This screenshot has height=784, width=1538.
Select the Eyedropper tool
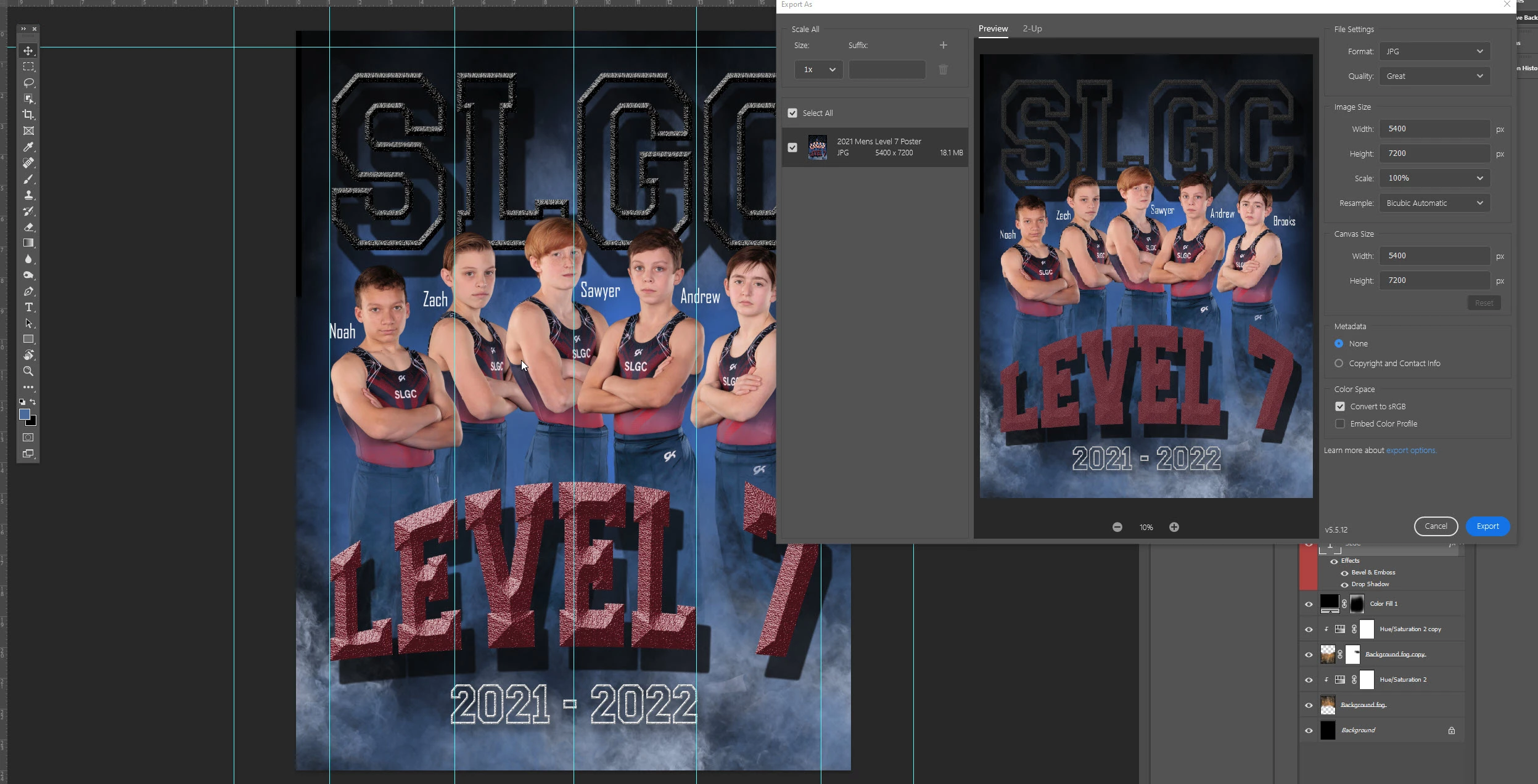[x=28, y=147]
